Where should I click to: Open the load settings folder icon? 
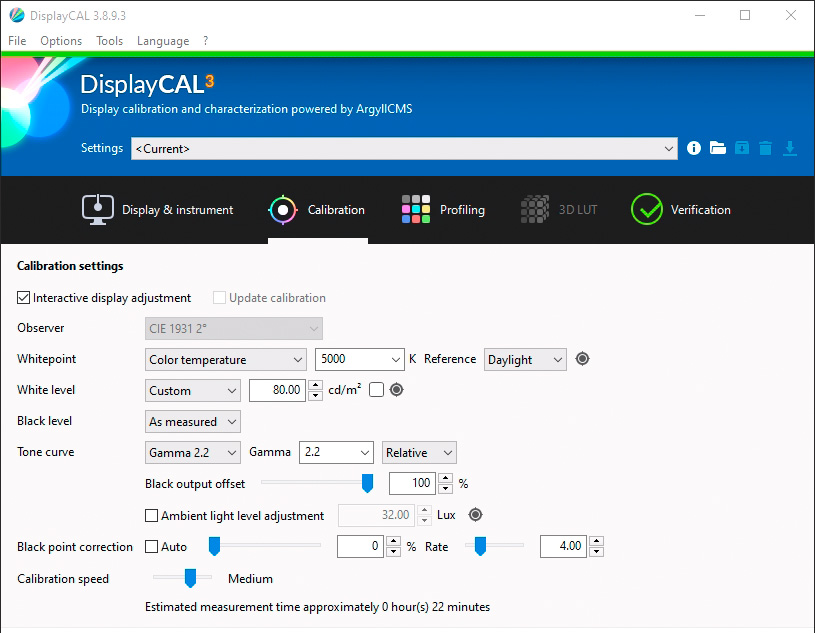[x=718, y=148]
